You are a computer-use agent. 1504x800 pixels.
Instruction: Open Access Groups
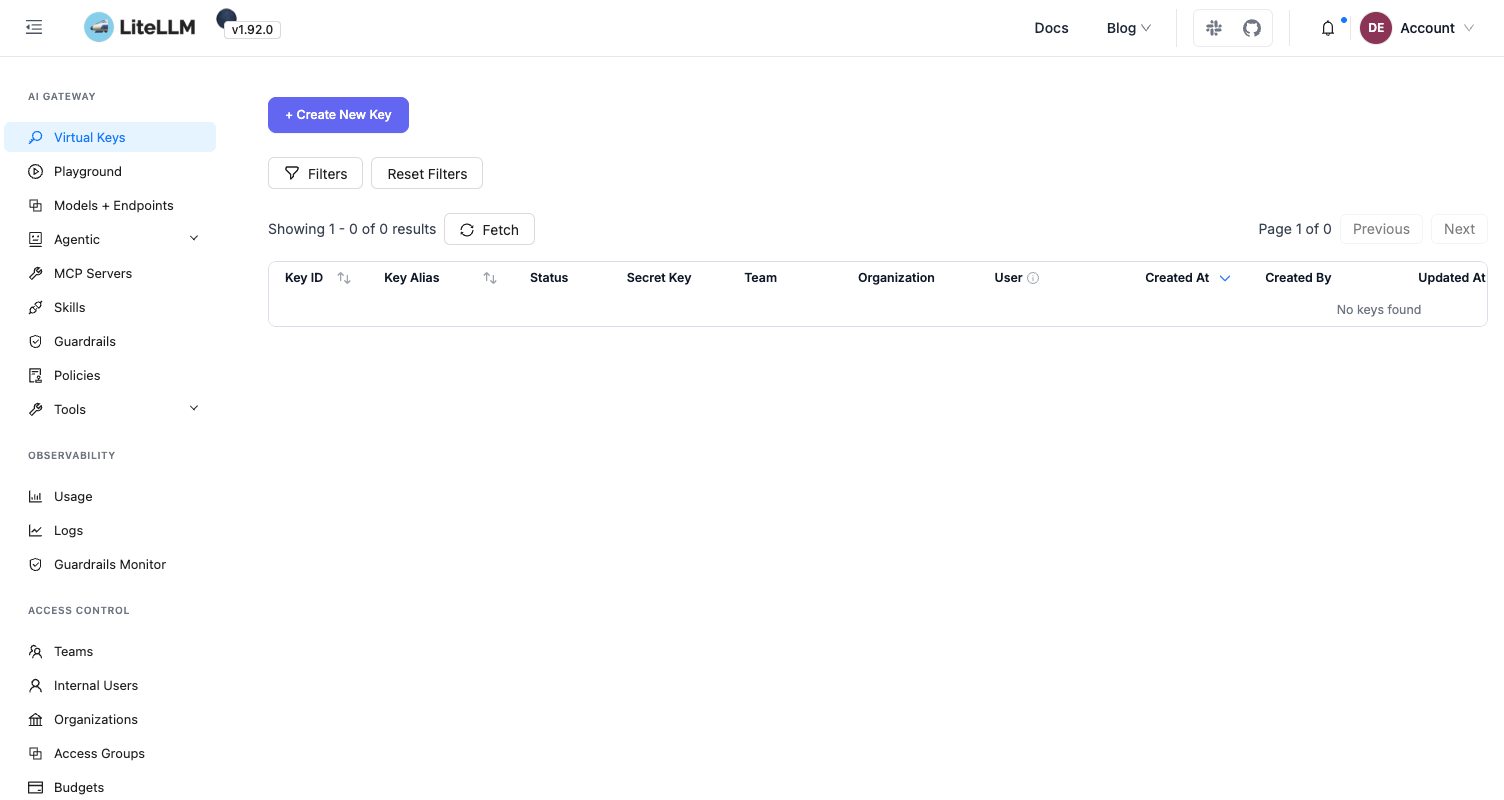pos(110,753)
